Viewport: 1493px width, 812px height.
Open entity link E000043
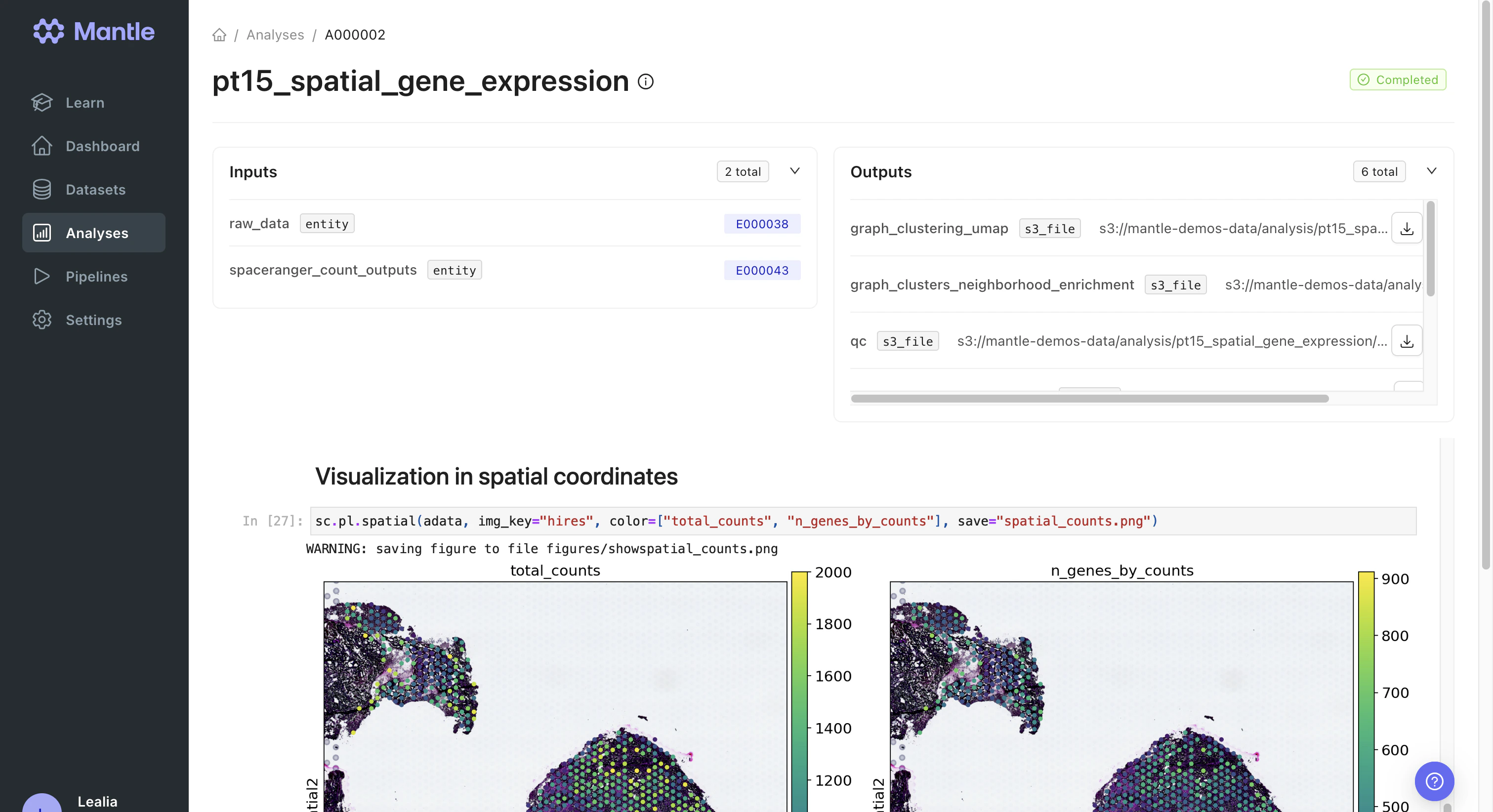click(762, 270)
